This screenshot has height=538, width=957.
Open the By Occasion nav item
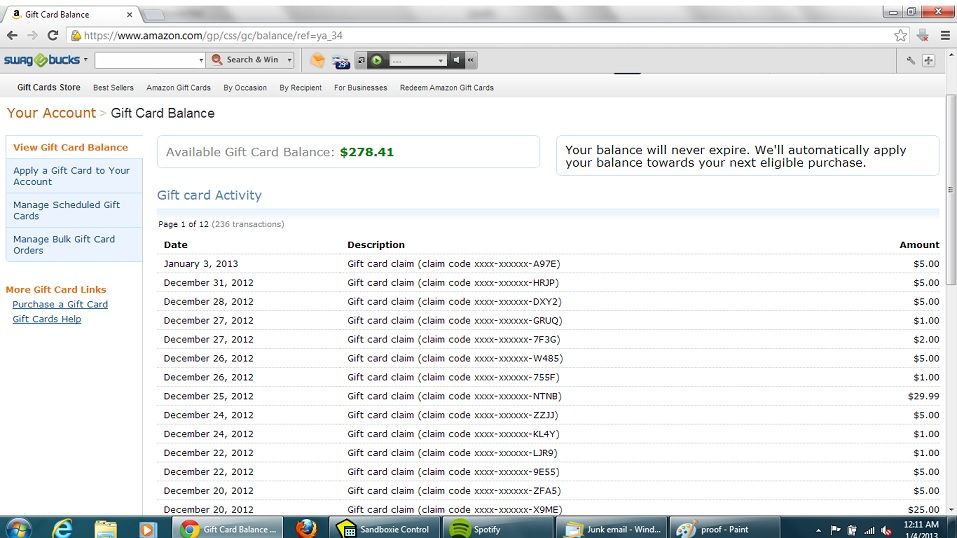click(x=245, y=88)
